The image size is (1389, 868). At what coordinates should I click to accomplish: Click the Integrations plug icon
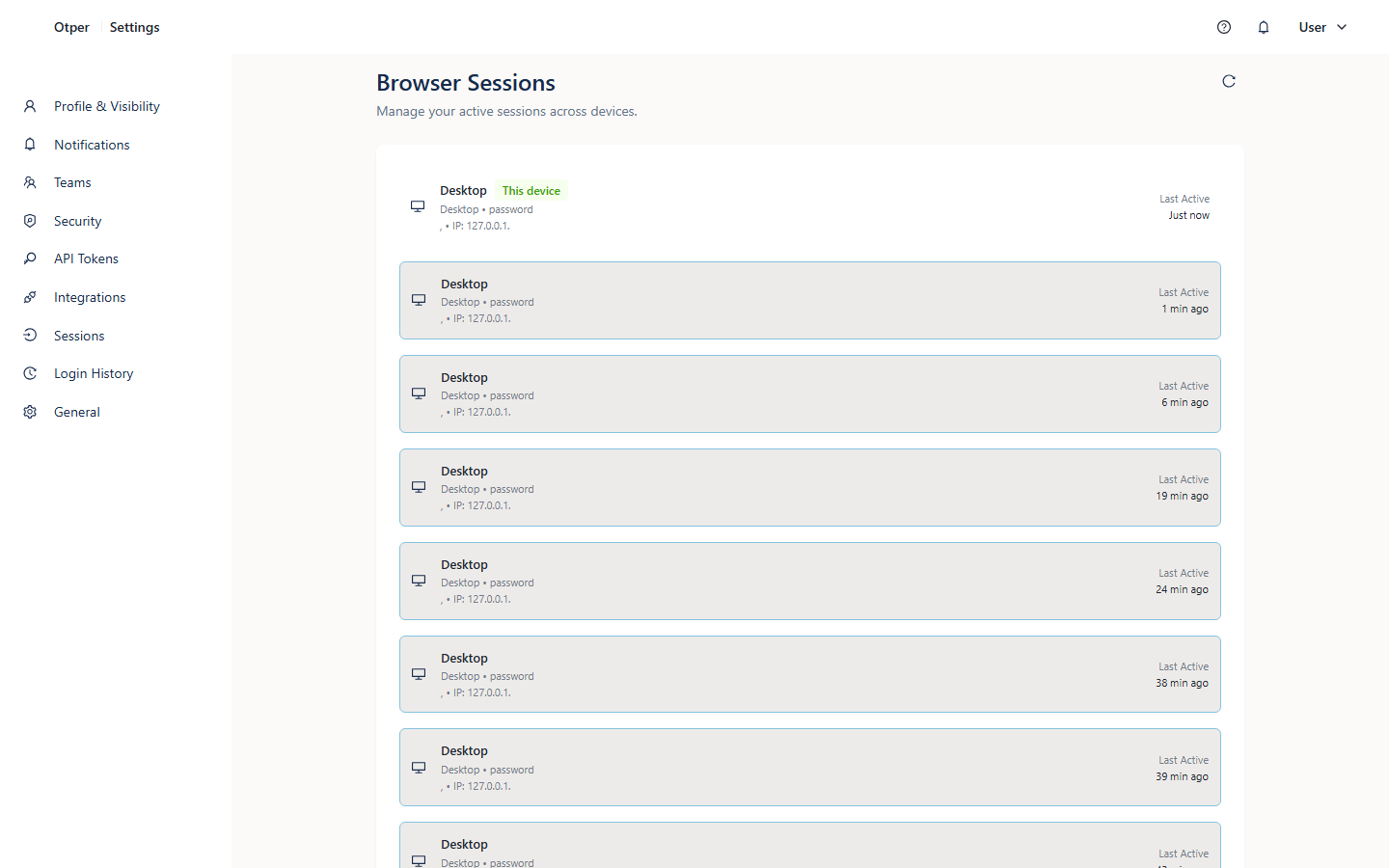click(30, 297)
